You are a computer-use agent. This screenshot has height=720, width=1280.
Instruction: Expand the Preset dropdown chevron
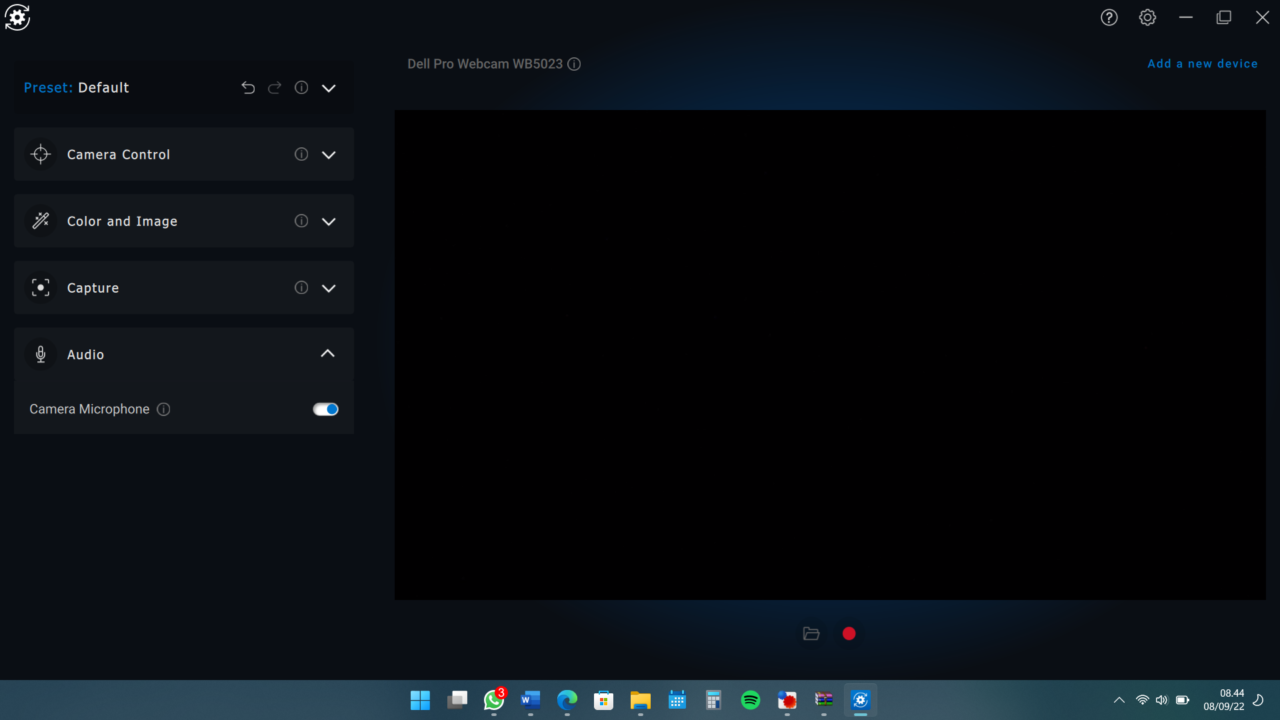coord(329,88)
